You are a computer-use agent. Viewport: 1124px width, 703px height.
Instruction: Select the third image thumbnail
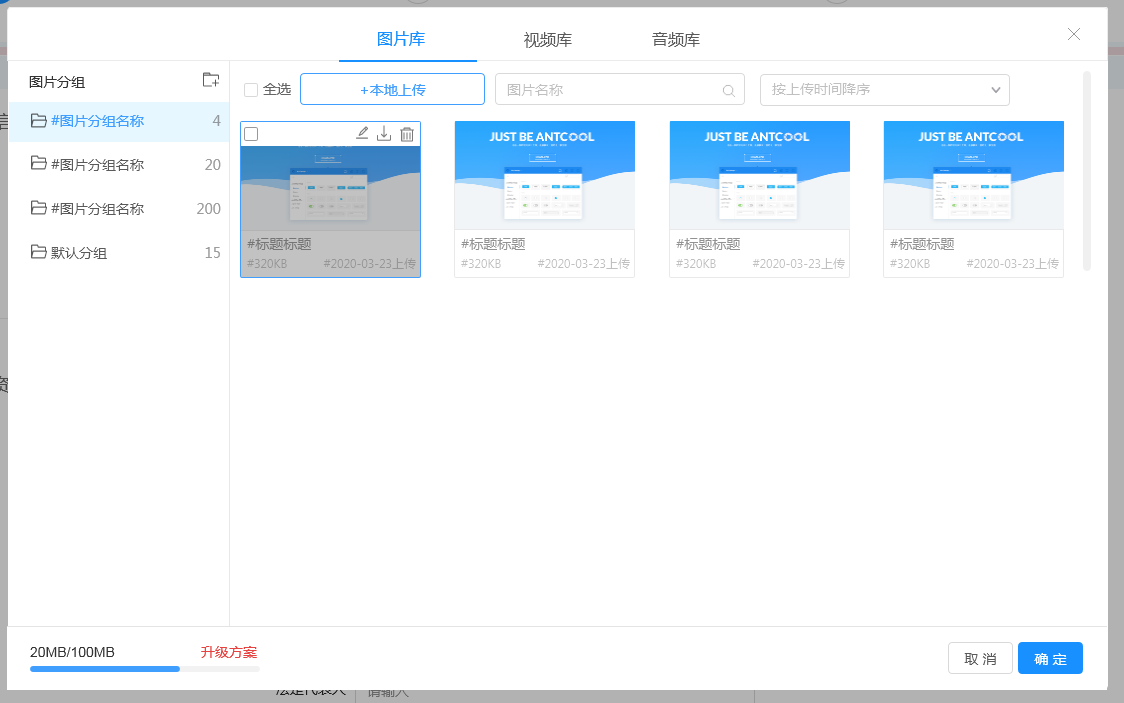(759, 175)
